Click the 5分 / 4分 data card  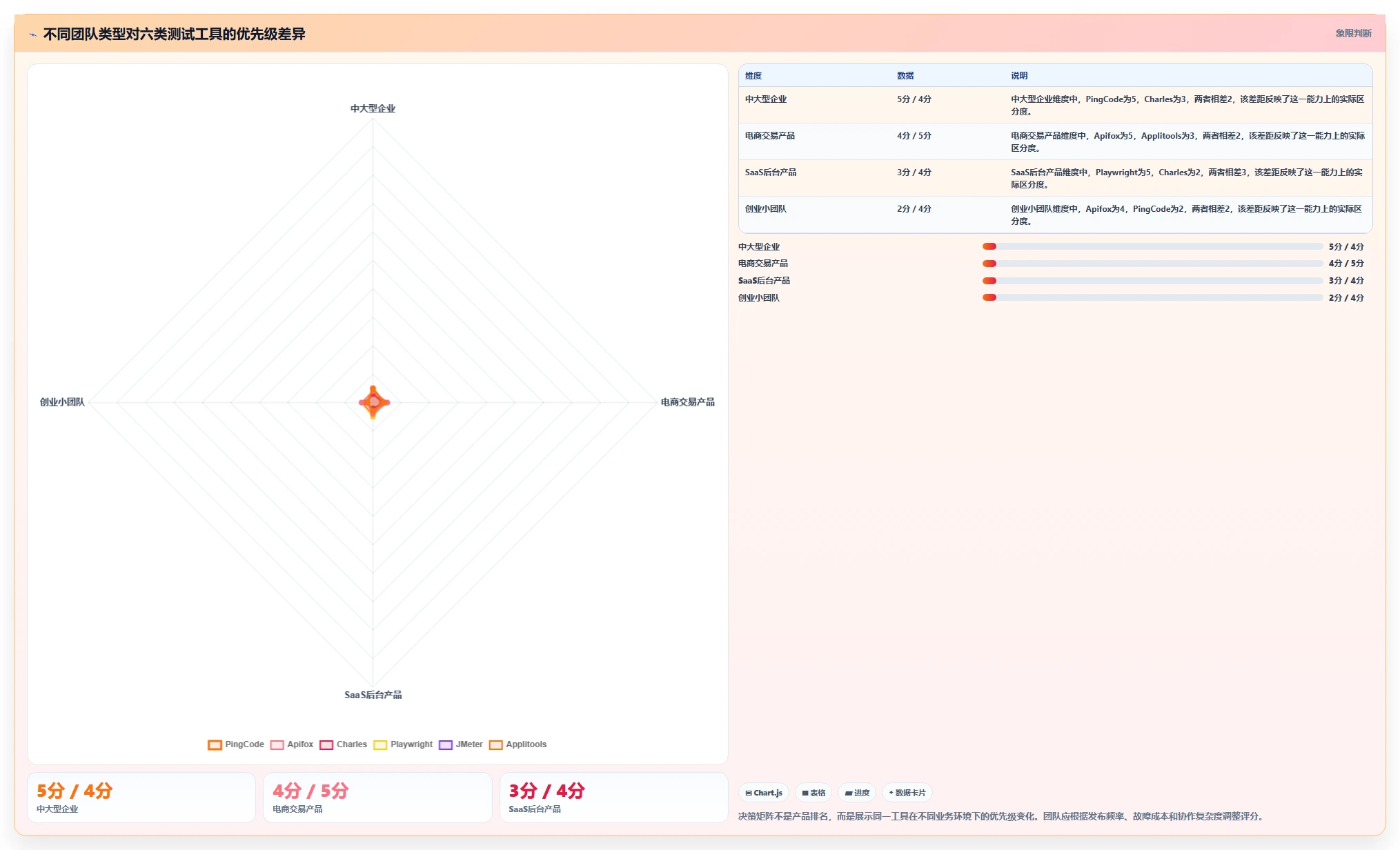[x=141, y=798]
